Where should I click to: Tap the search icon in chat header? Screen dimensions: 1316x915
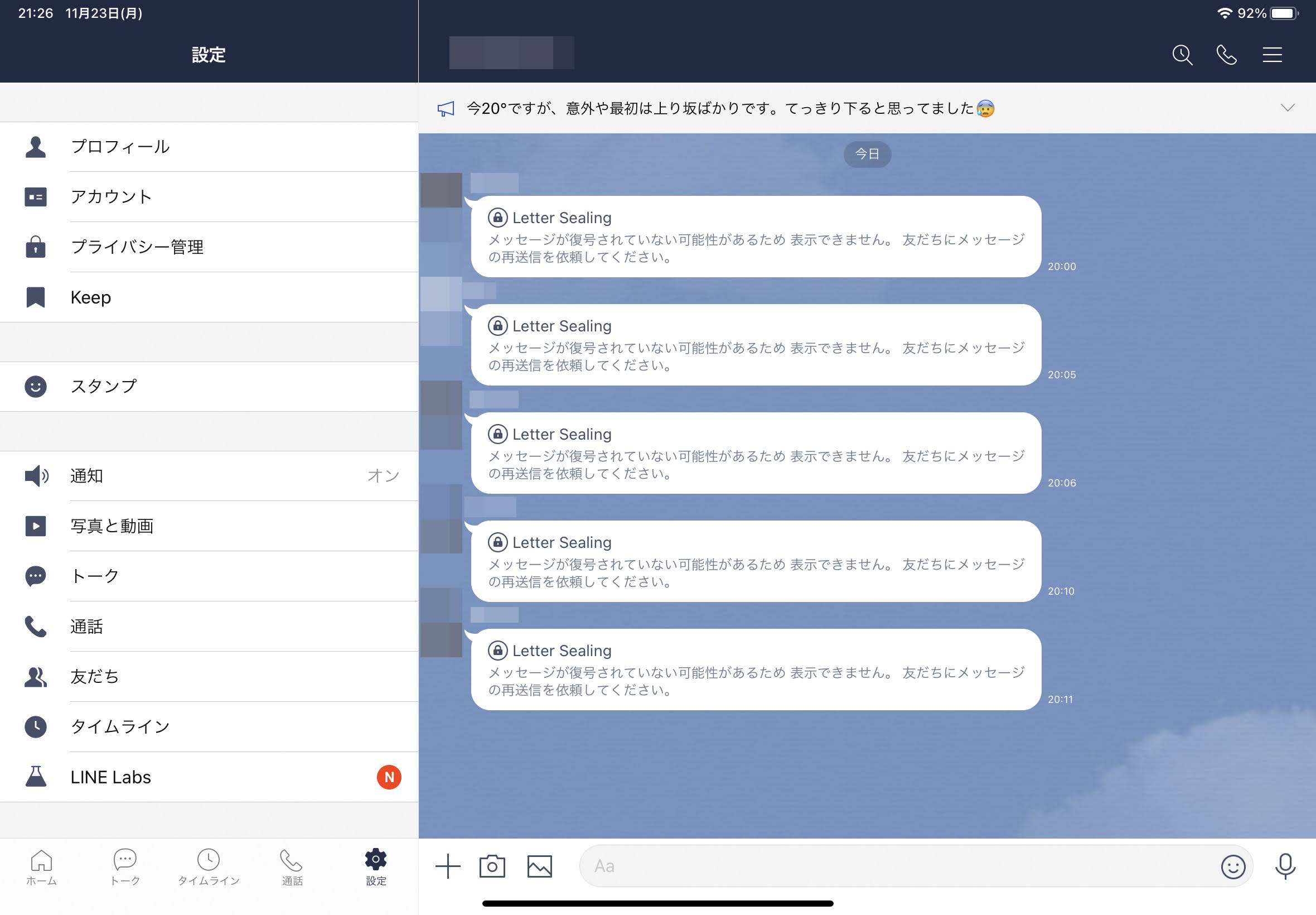1182,55
